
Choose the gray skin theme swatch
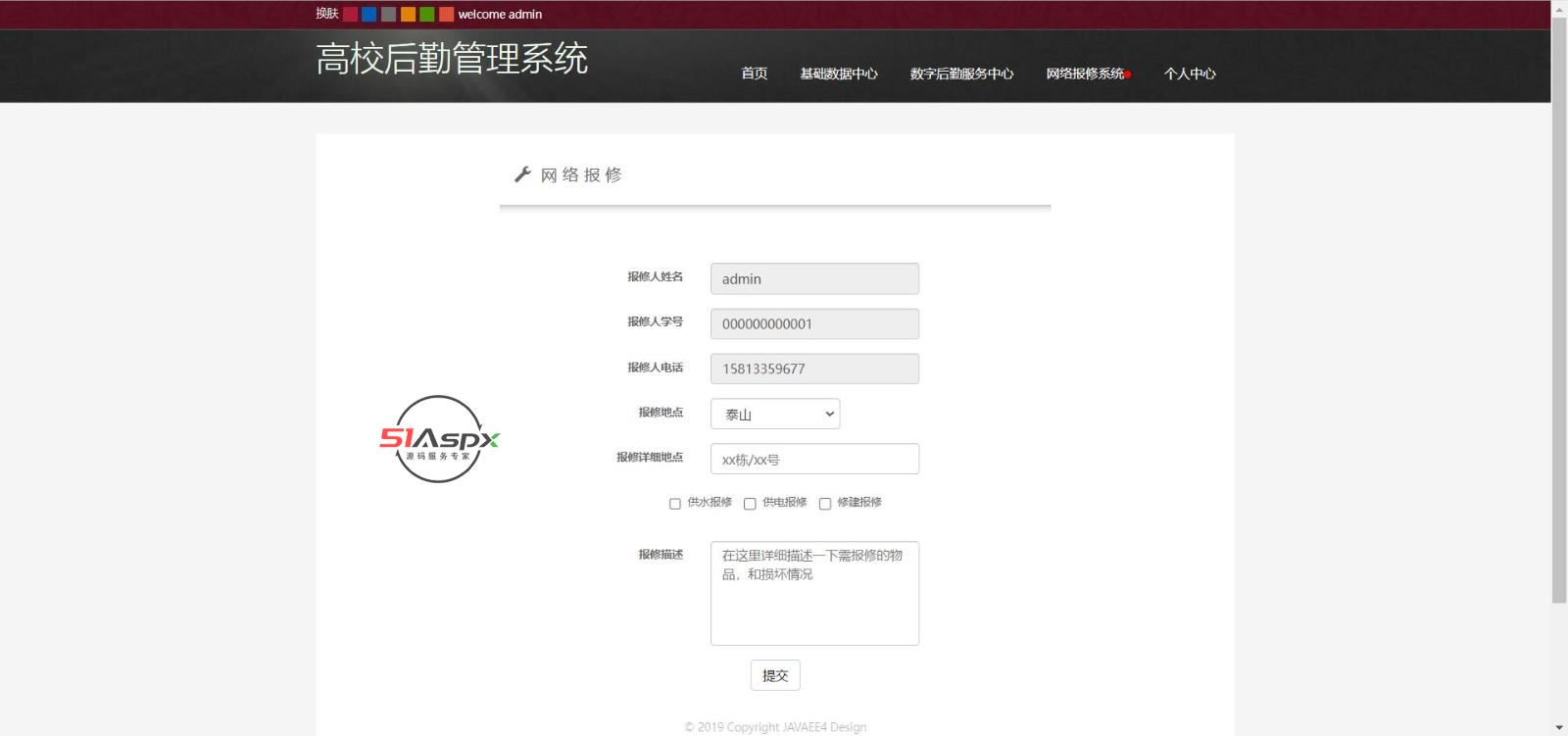388,14
